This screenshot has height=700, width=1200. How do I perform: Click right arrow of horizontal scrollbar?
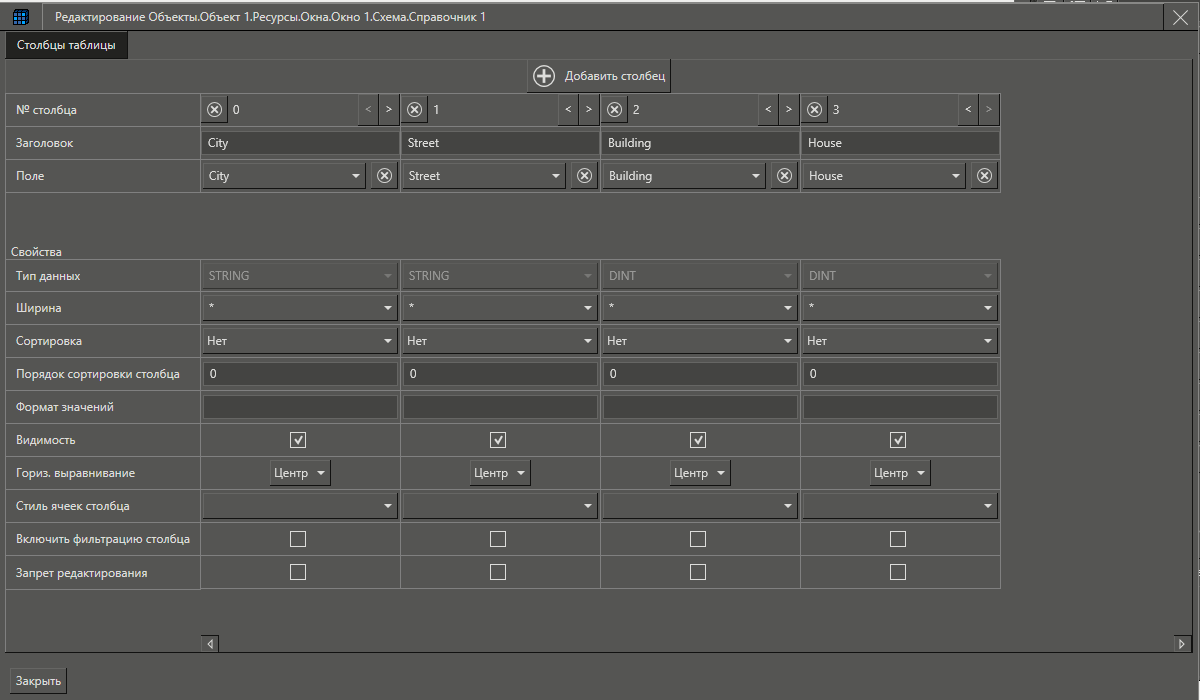(1181, 644)
